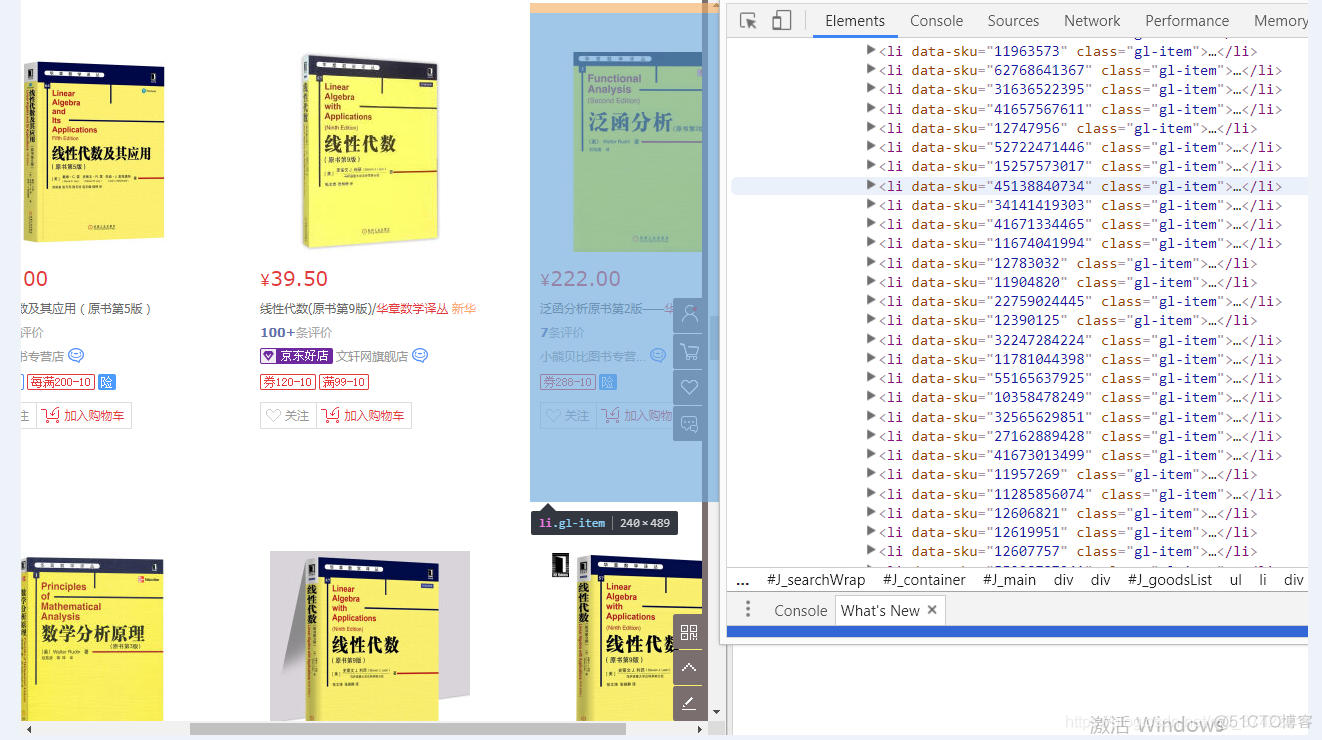Click the 满99-10 promotion tag
The image size is (1322, 740).
pyautogui.click(x=344, y=382)
